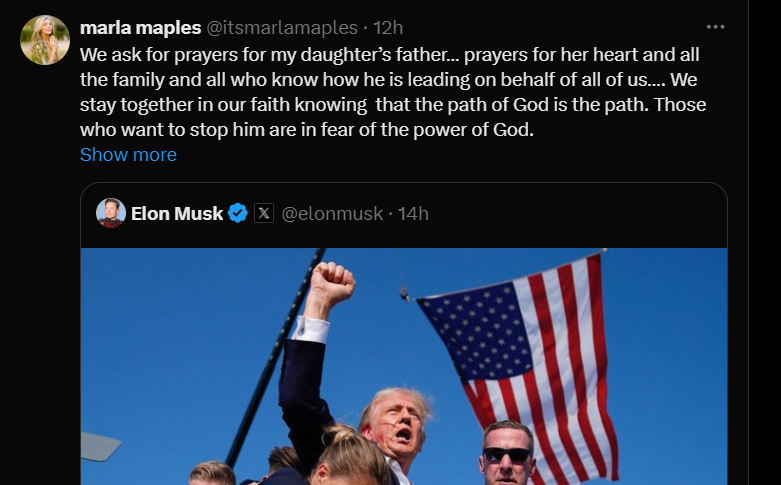Click the raised fist in the photo
Viewport: 781px width, 485px height.
click(x=330, y=283)
